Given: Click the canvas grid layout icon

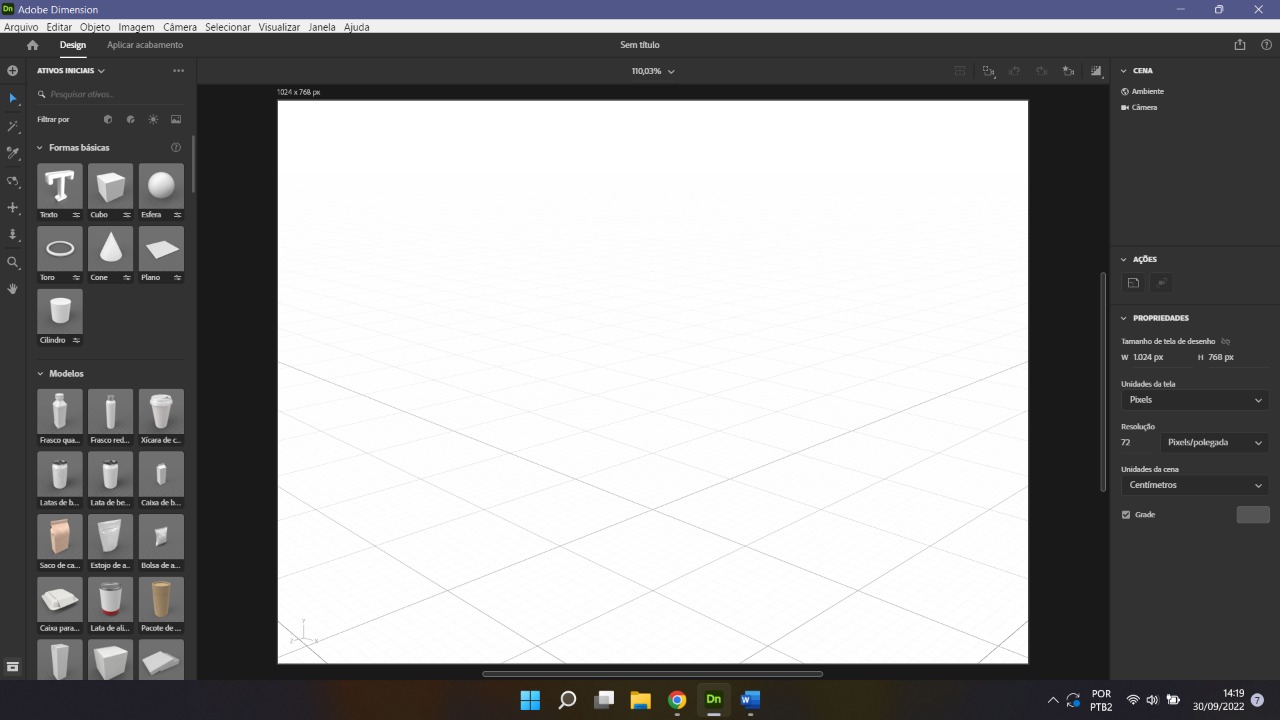Looking at the screenshot, I should pos(960,71).
